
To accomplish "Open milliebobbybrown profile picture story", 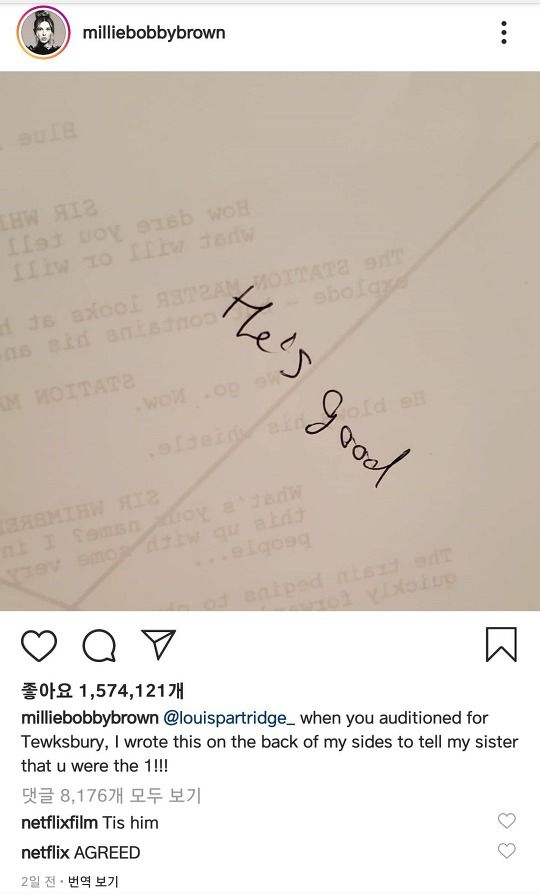I will pyautogui.click(x=43, y=32).
